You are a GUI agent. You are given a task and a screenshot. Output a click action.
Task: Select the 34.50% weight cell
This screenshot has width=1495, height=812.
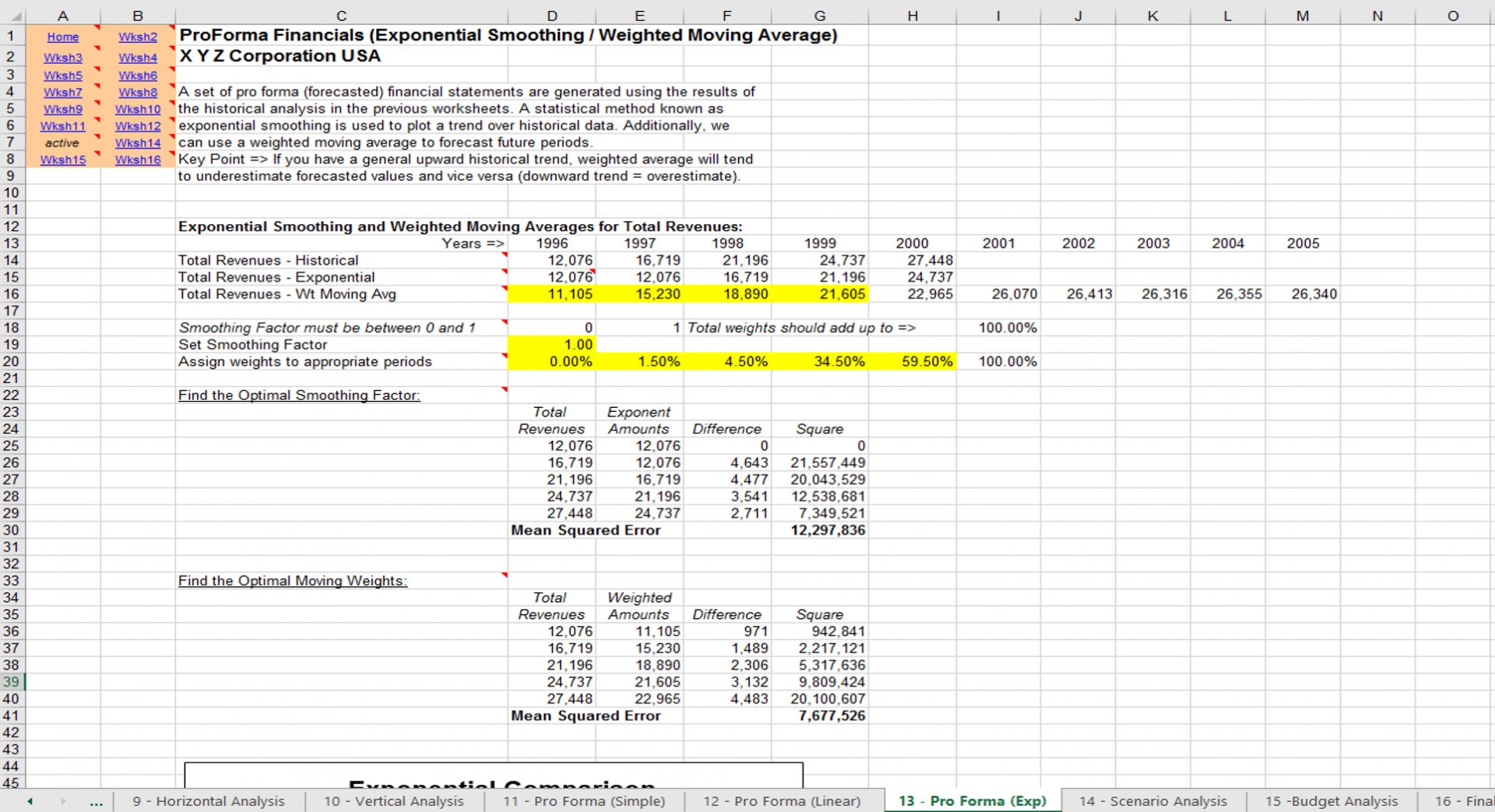pos(821,362)
